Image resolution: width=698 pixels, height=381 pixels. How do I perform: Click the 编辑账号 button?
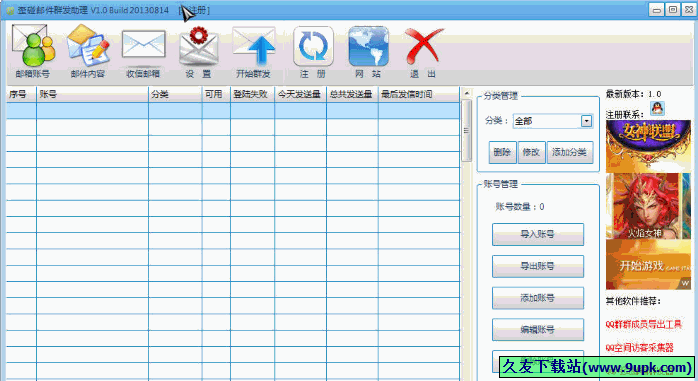tap(538, 330)
